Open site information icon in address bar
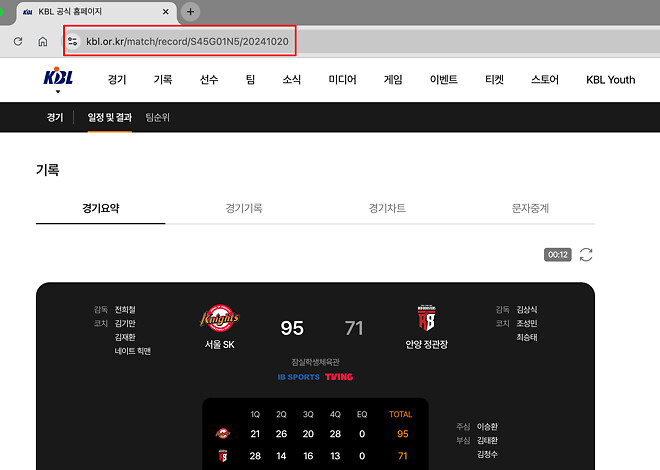The height and width of the screenshot is (470, 660). tap(72, 41)
